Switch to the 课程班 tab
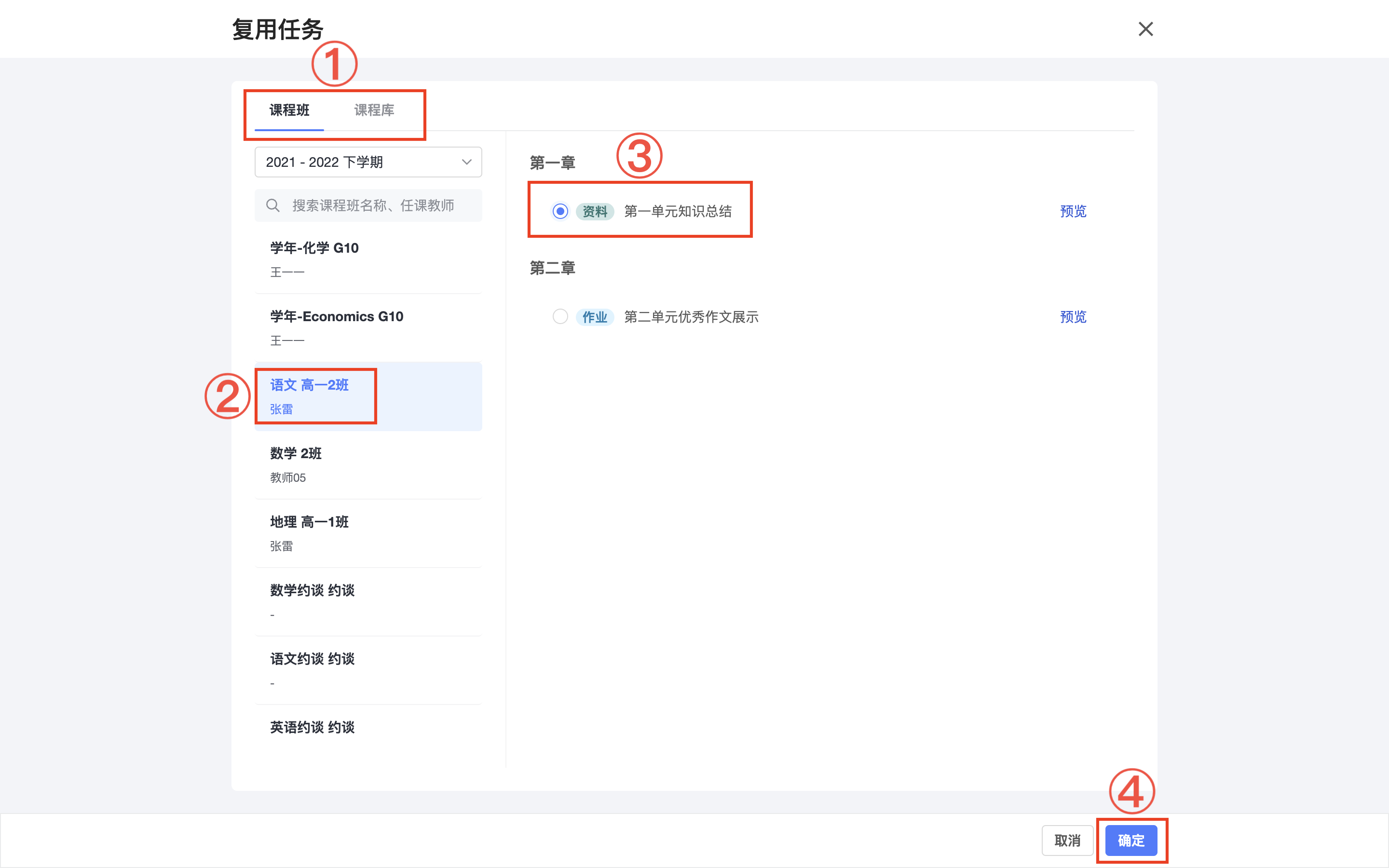 pyautogui.click(x=289, y=109)
